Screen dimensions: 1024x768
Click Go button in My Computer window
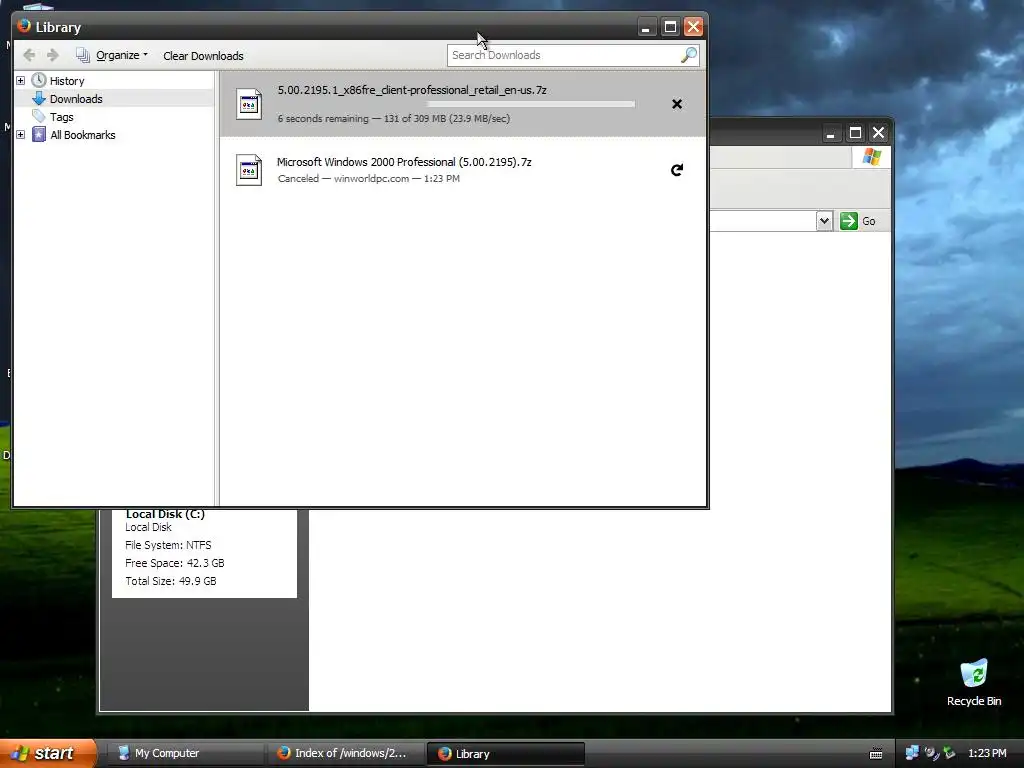pyautogui.click(x=858, y=221)
